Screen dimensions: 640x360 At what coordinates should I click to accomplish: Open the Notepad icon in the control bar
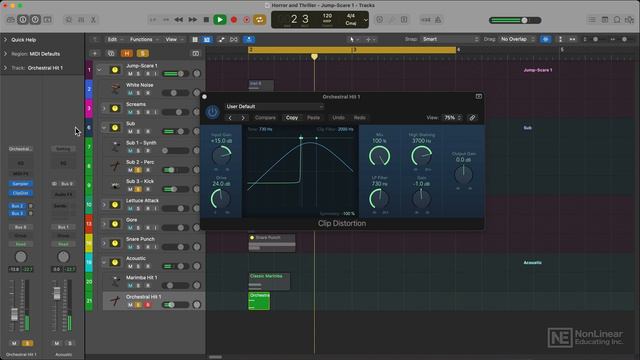coord(604,20)
